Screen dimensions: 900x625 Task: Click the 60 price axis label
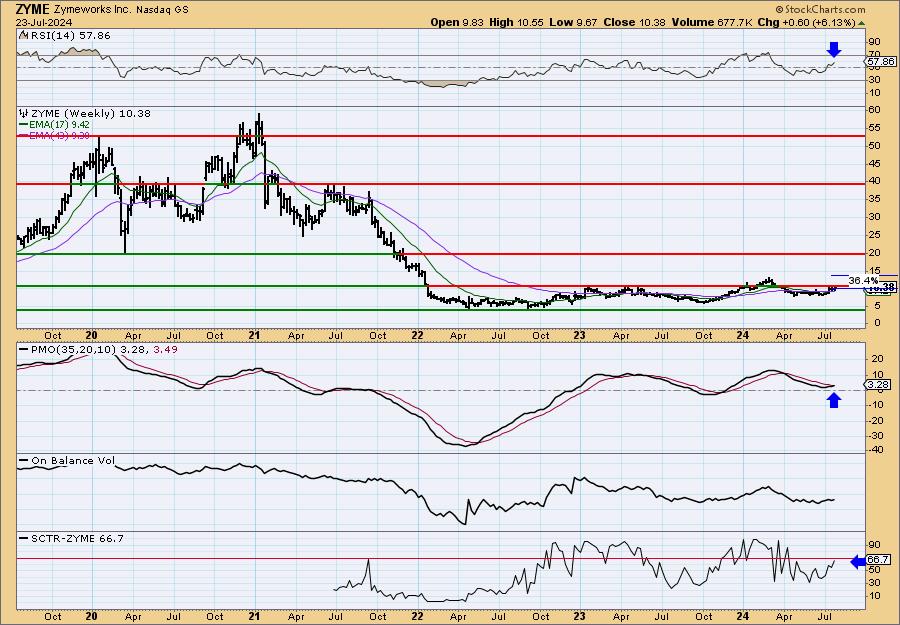(x=874, y=110)
